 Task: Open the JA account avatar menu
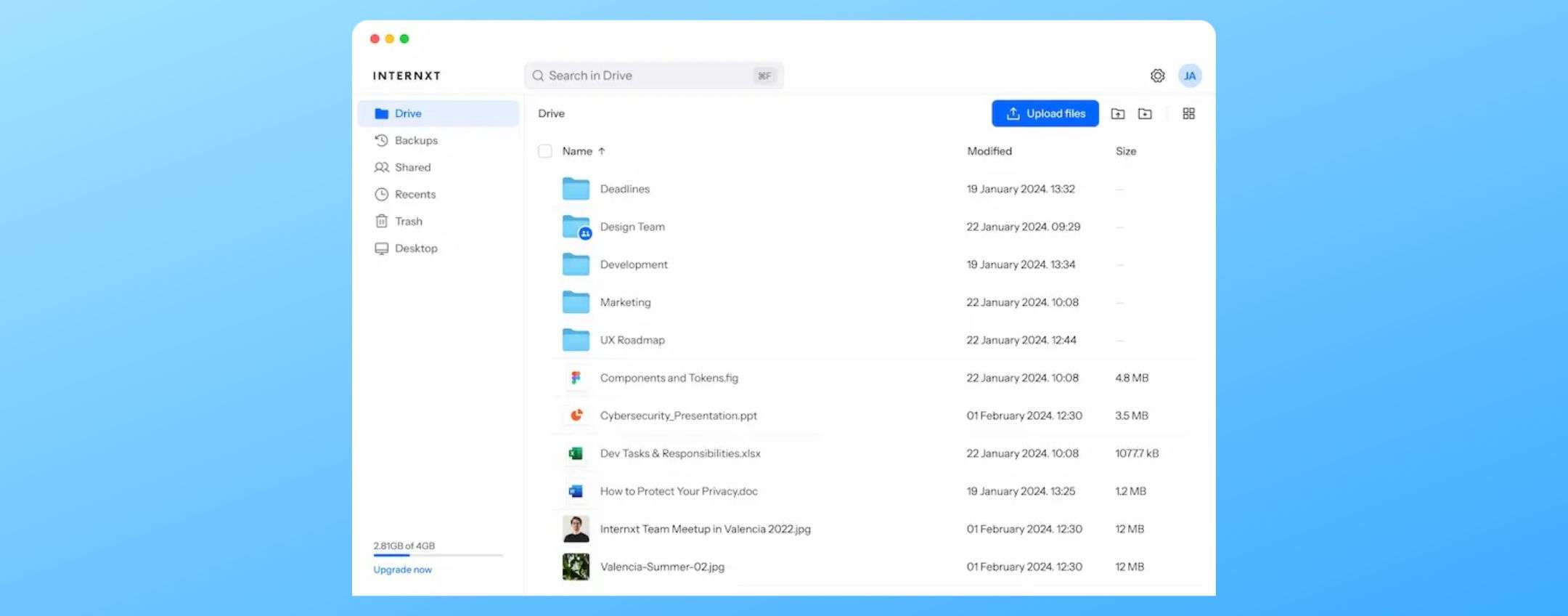pyautogui.click(x=1189, y=76)
